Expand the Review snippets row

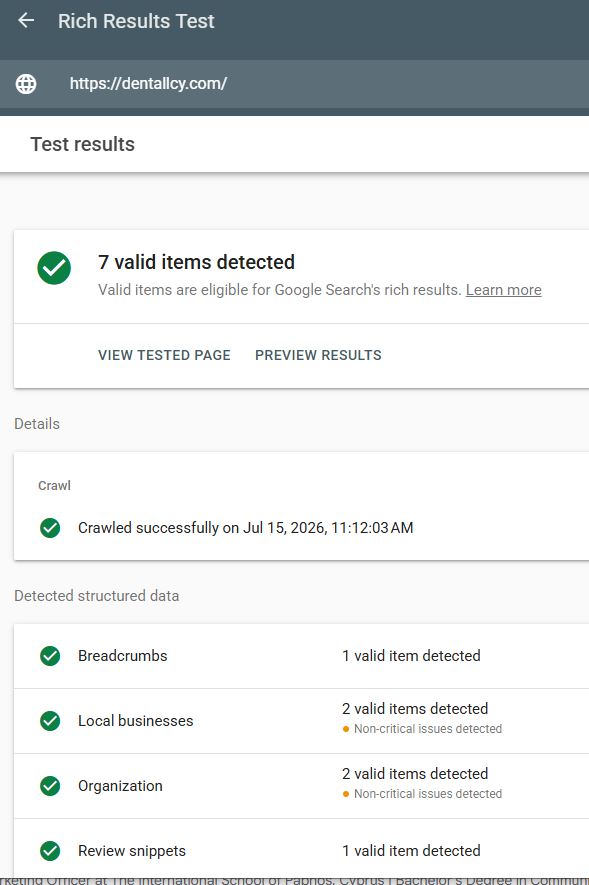point(301,851)
